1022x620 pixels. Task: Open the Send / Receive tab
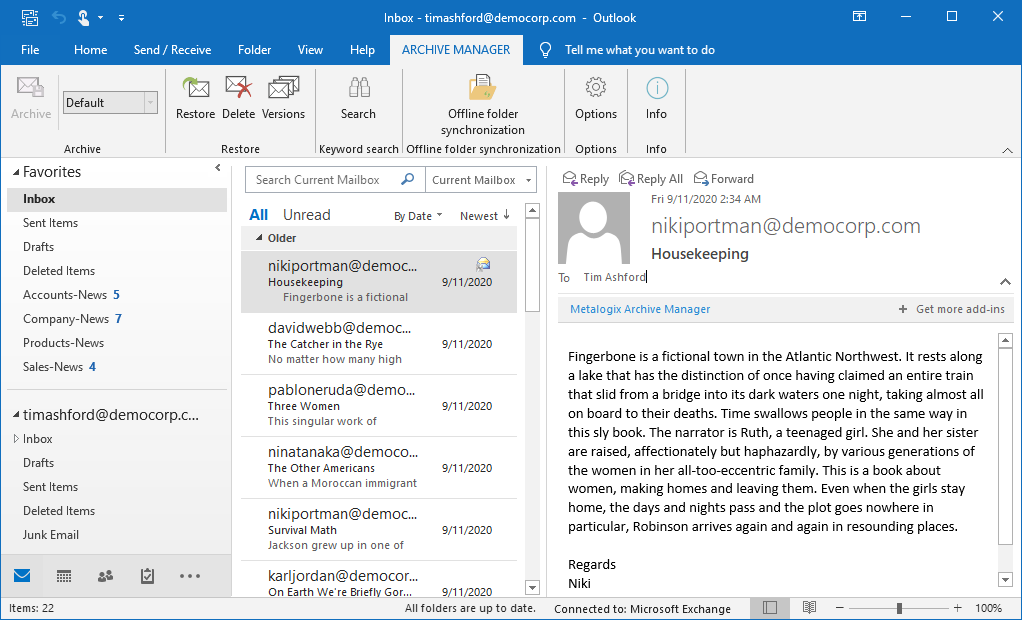coord(172,50)
